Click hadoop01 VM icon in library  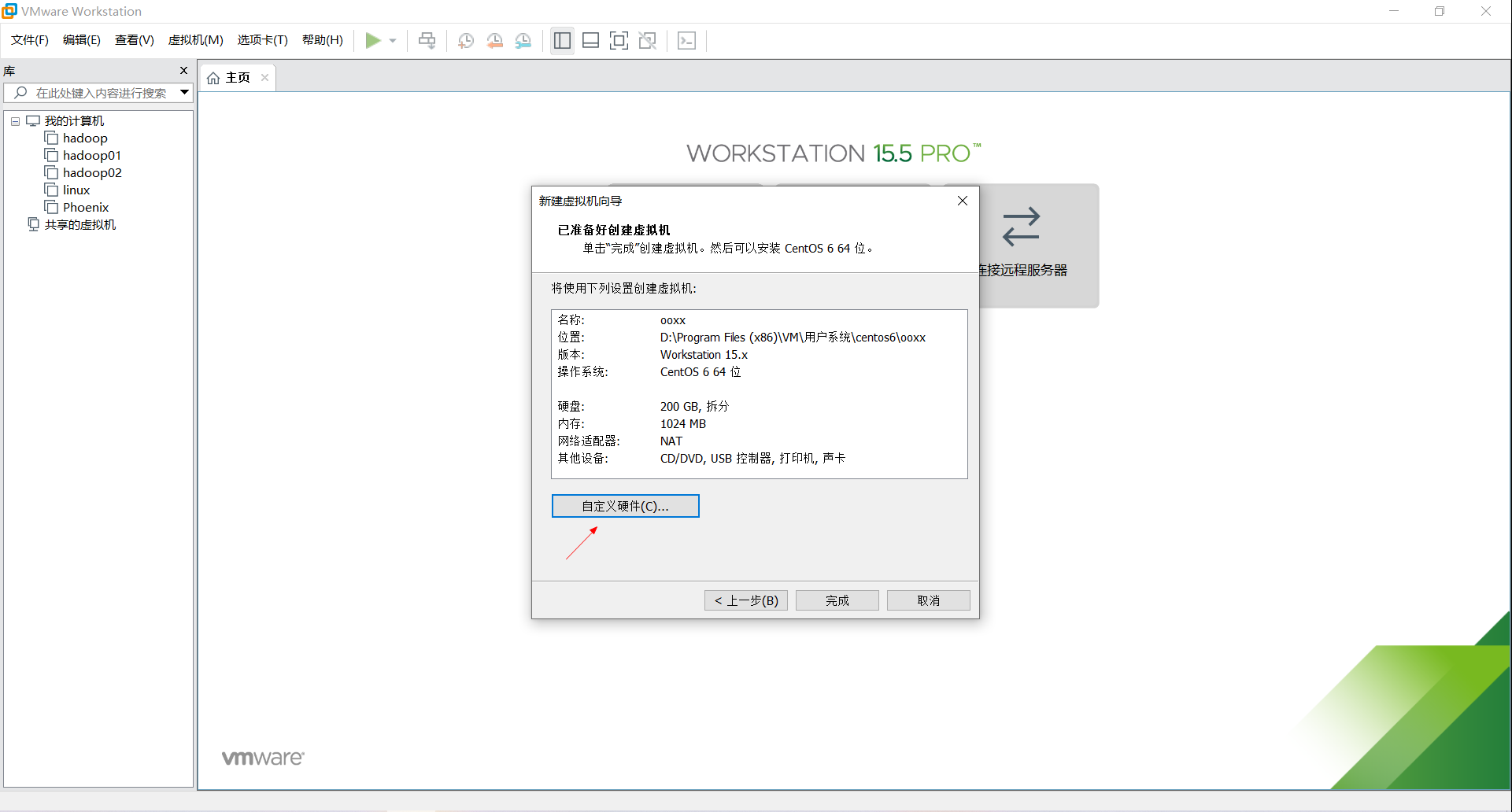tap(51, 155)
